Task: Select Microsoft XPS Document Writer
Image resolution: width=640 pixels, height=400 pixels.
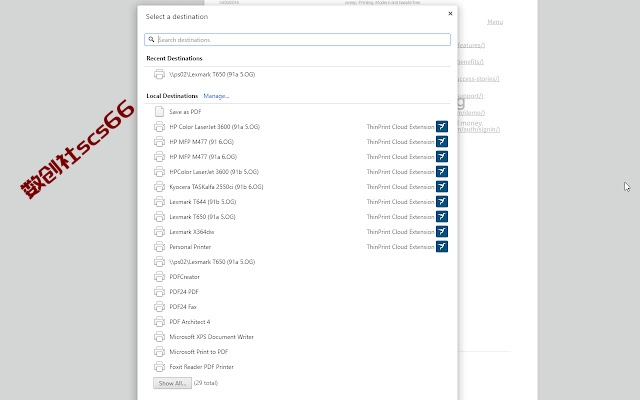Action: click(x=297, y=337)
